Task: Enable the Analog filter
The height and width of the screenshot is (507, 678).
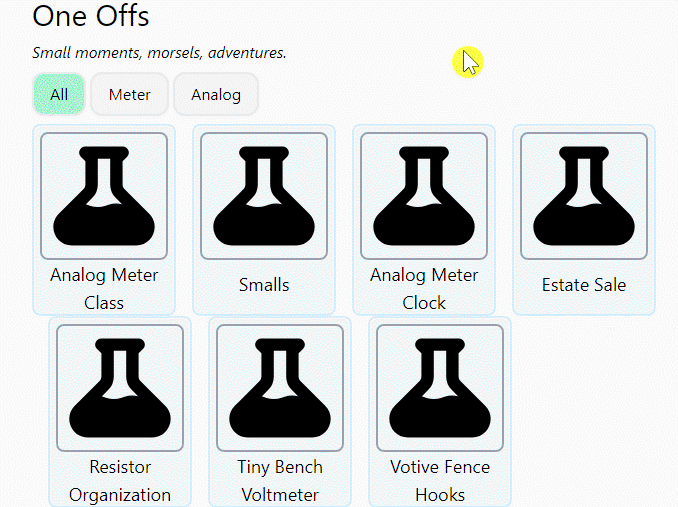Action: coord(216,94)
